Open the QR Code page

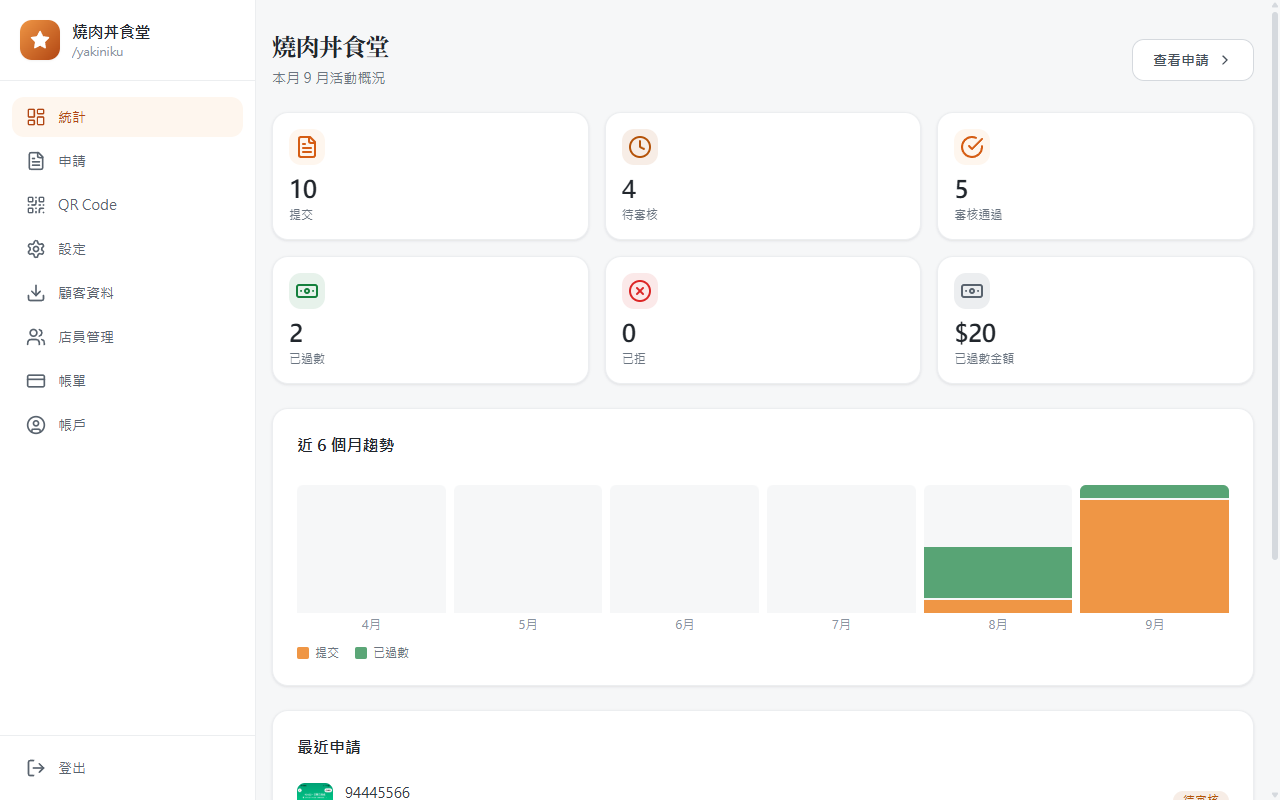[x=128, y=205]
